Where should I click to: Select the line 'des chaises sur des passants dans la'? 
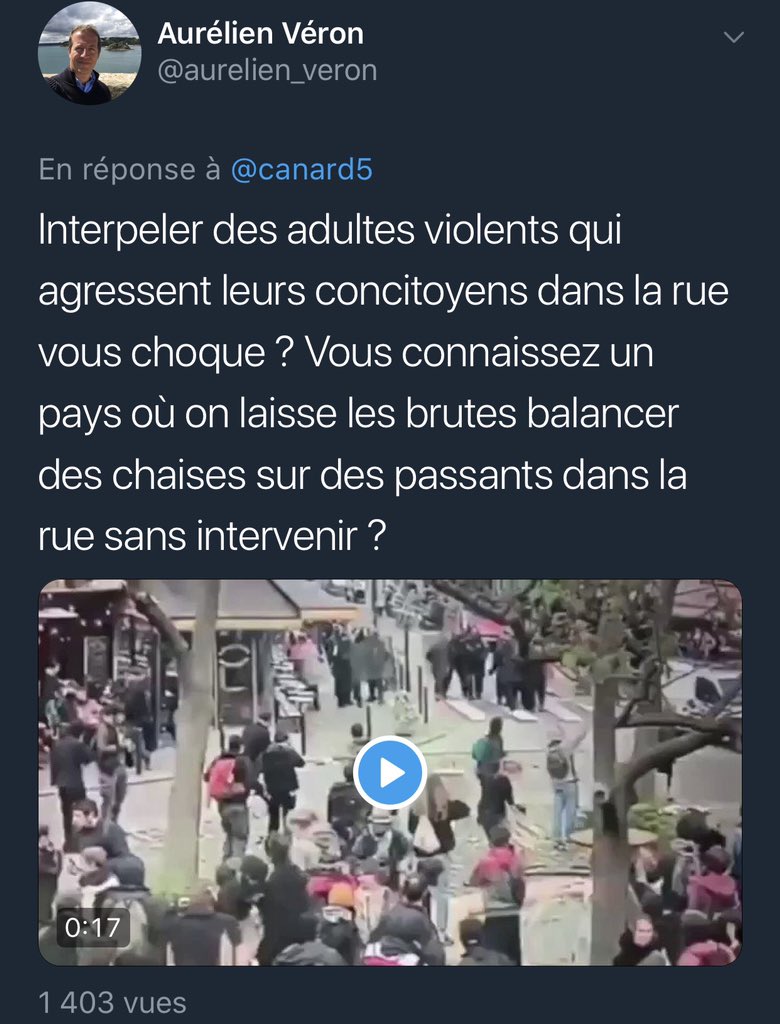pyautogui.click(x=363, y=475)
